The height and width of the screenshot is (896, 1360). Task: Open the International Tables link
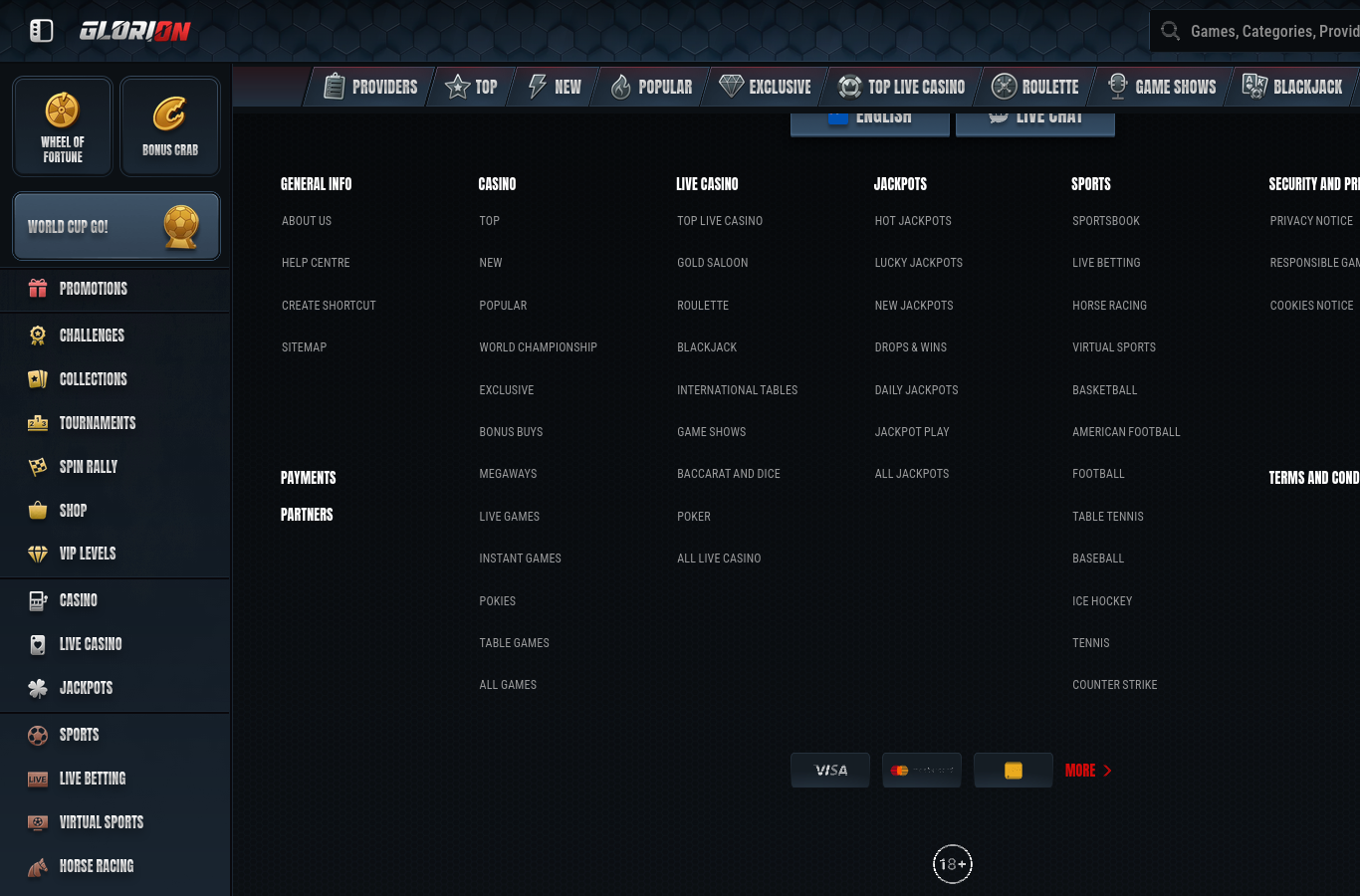(x=738, y=390)
